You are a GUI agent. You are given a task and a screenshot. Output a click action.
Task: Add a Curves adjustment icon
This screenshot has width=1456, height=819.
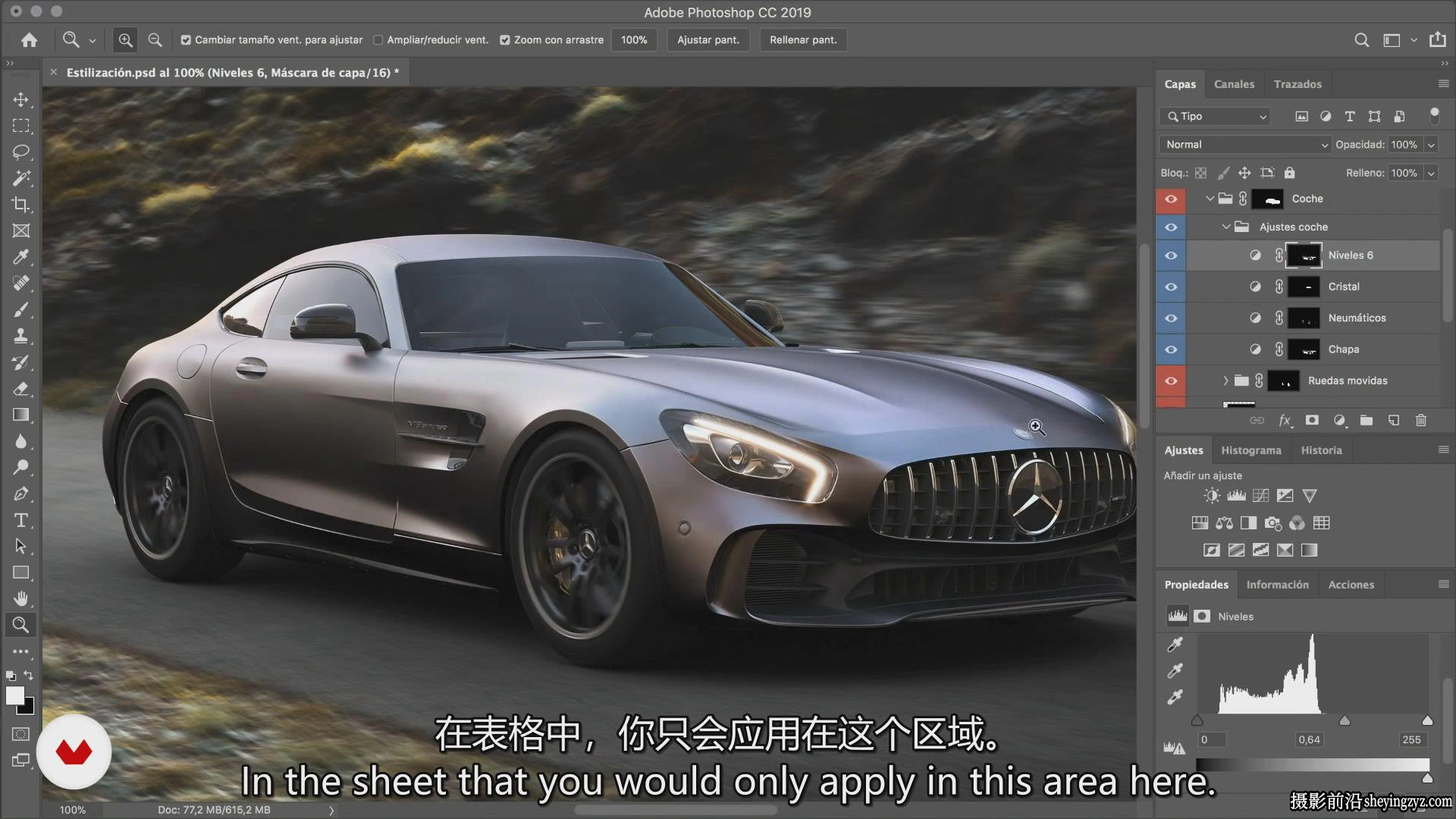point(1260,496)
